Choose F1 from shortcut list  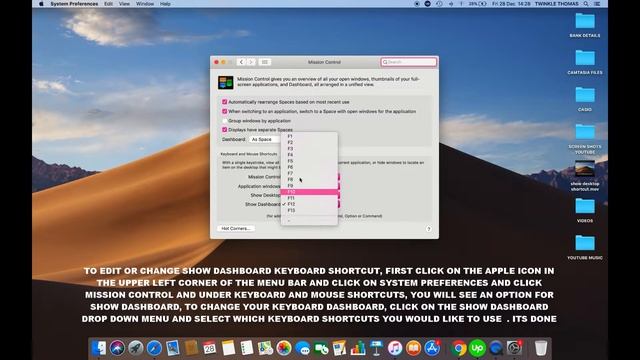click(309, 136)
